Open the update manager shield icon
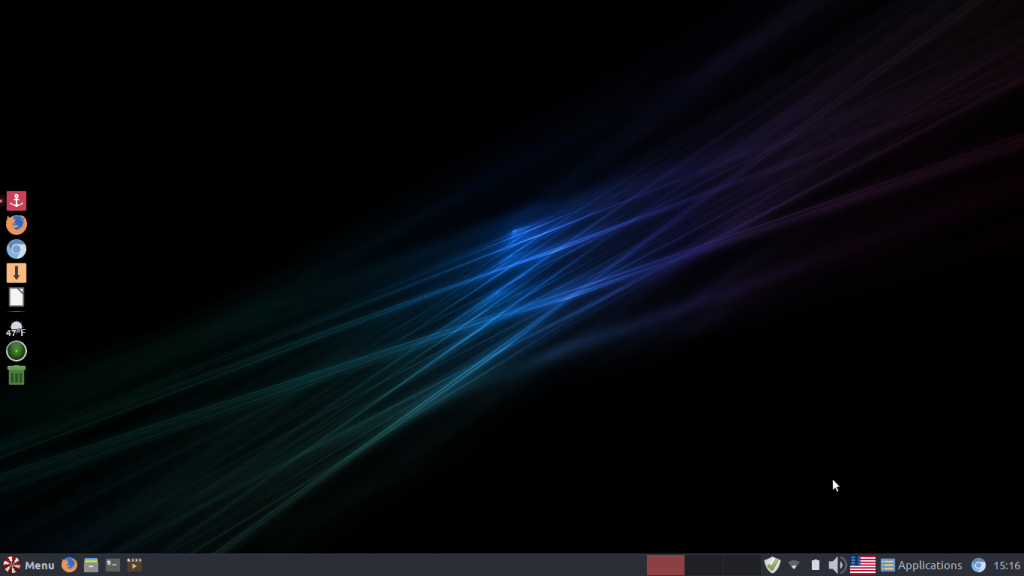 [773, 565]
